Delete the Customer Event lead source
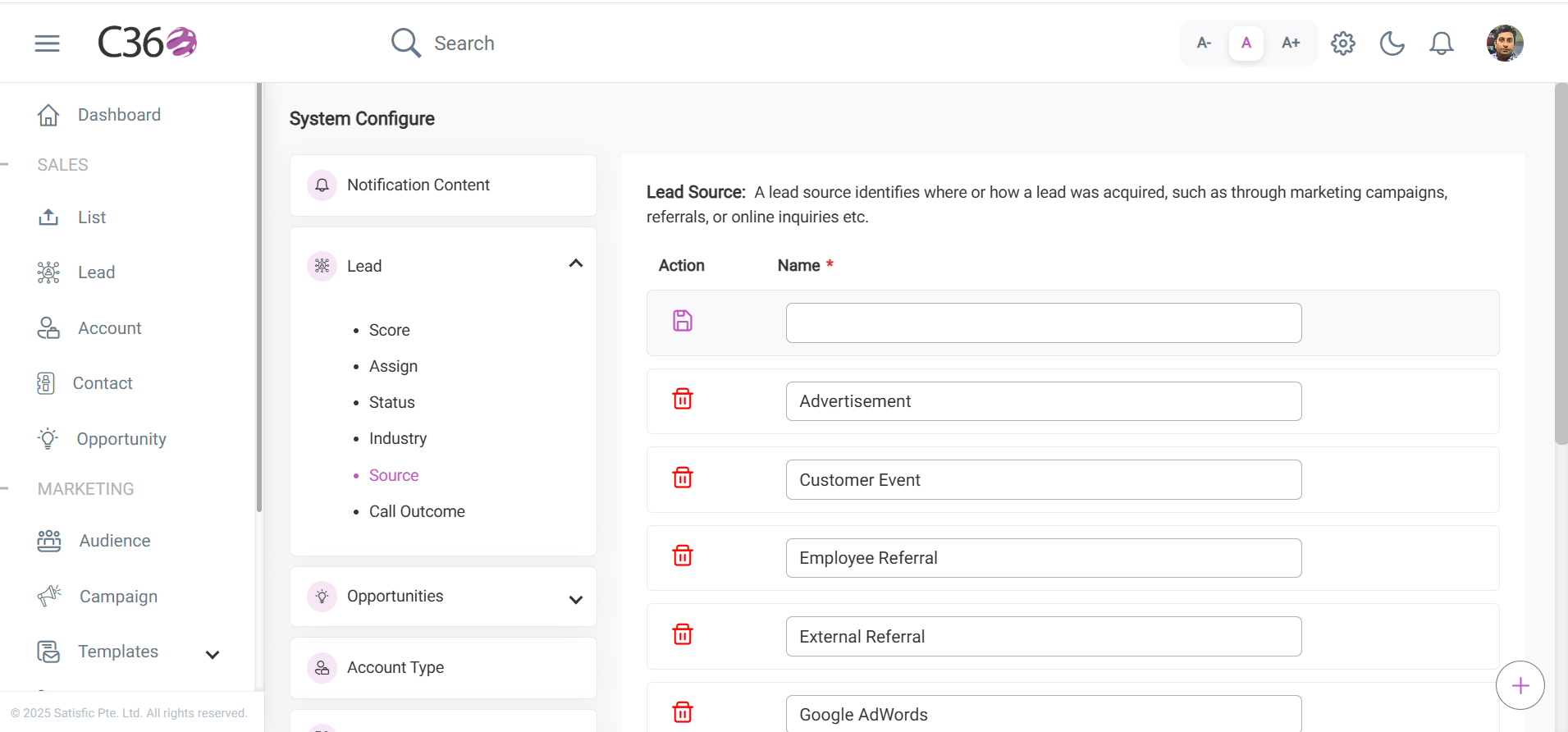 tap(683, 478)
